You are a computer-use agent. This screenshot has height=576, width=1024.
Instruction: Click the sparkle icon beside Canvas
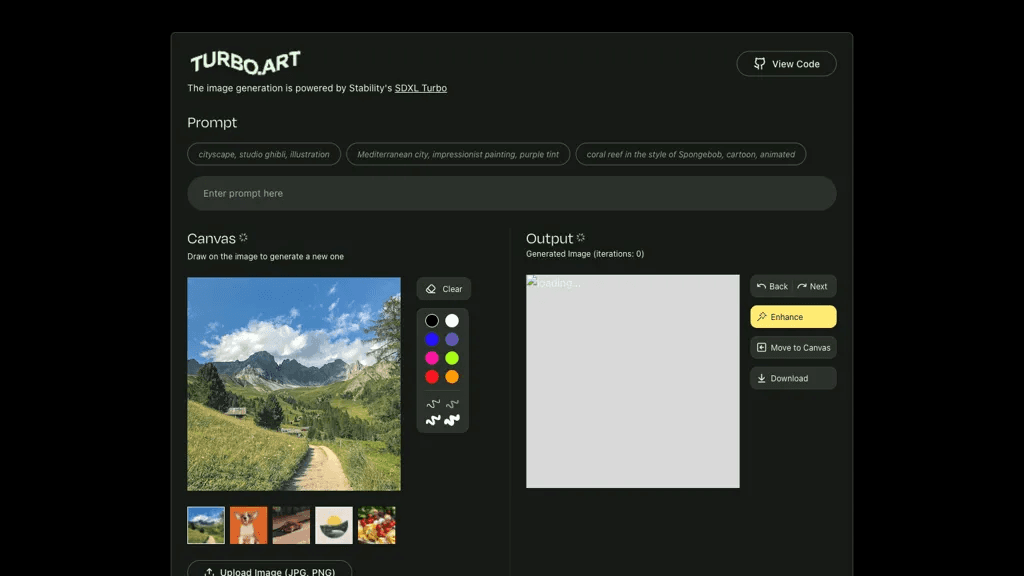(x=244, y=238)
